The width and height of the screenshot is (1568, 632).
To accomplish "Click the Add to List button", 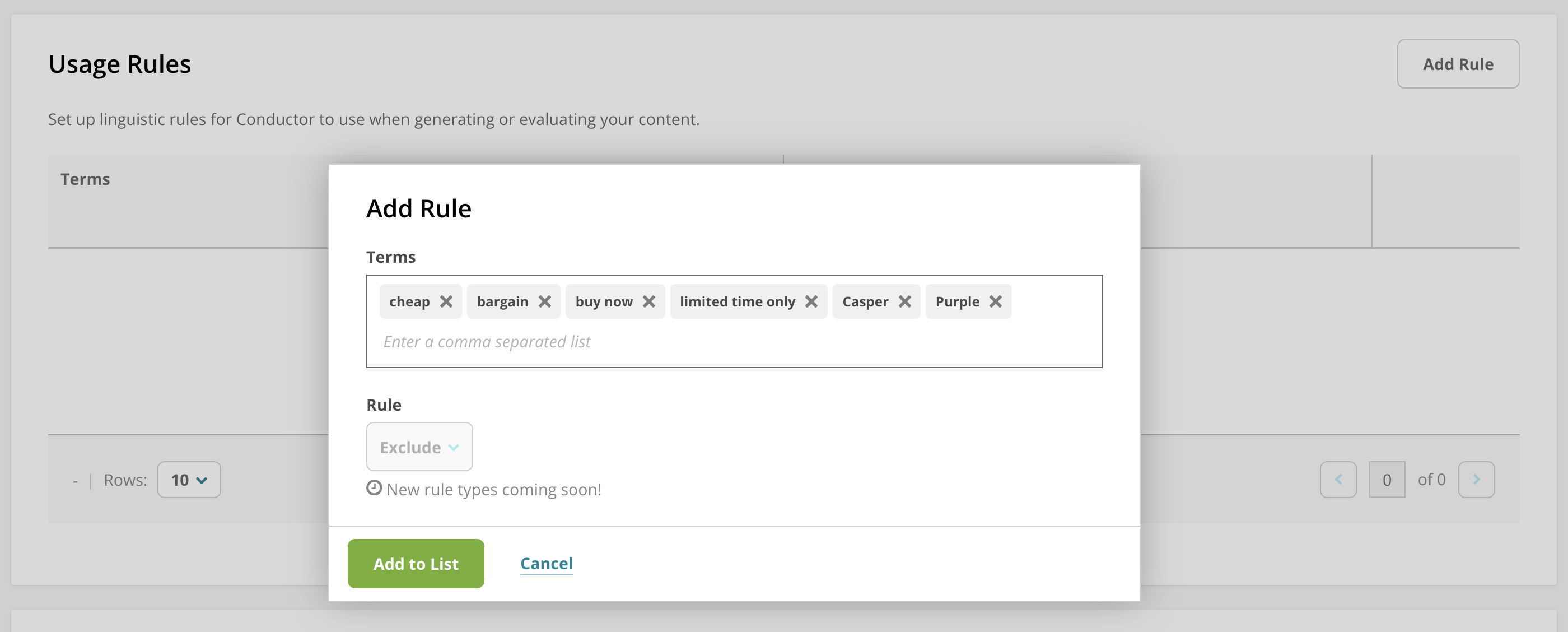I will click(416, 564).
